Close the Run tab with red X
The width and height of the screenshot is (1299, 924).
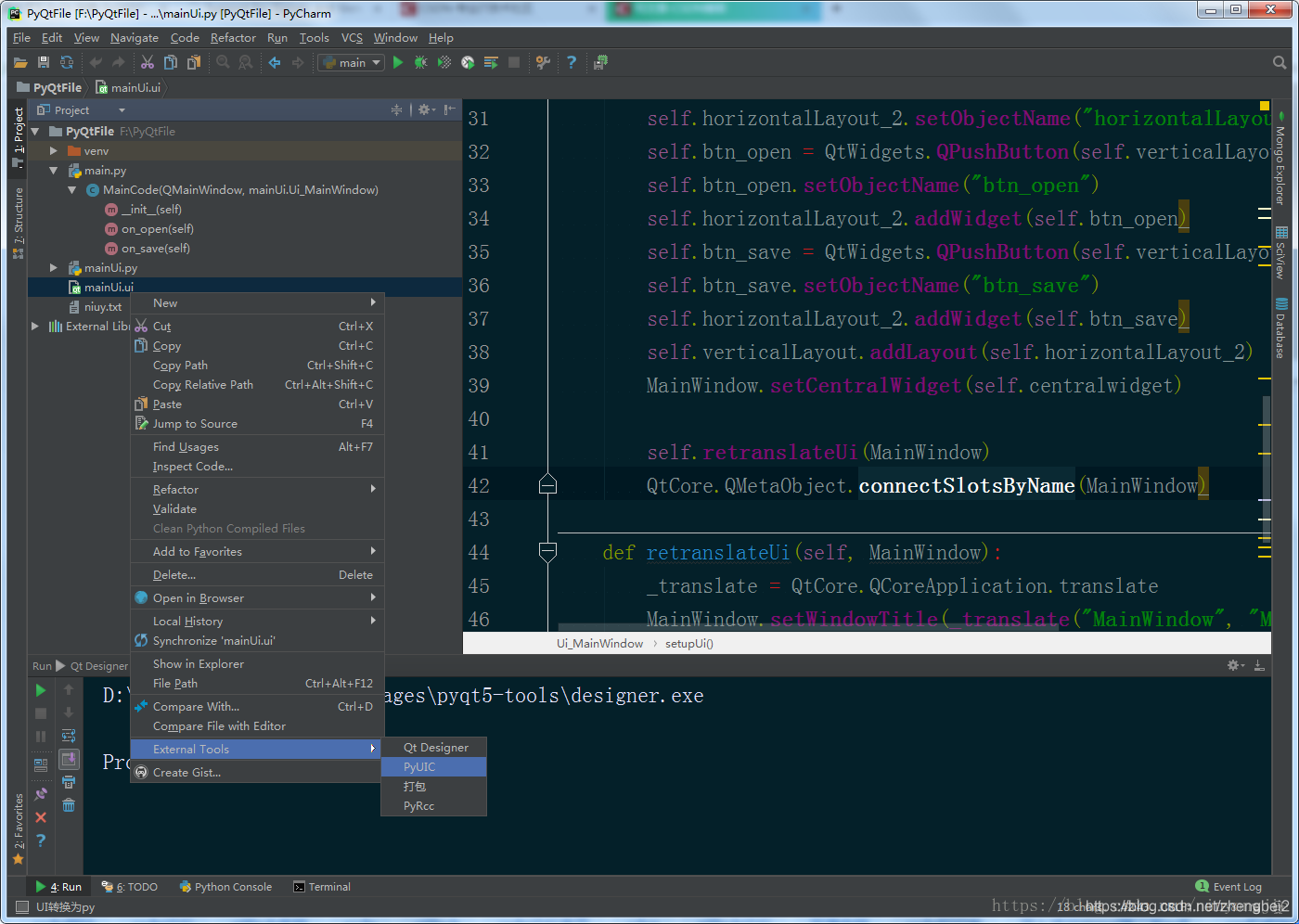pos(41,817)
